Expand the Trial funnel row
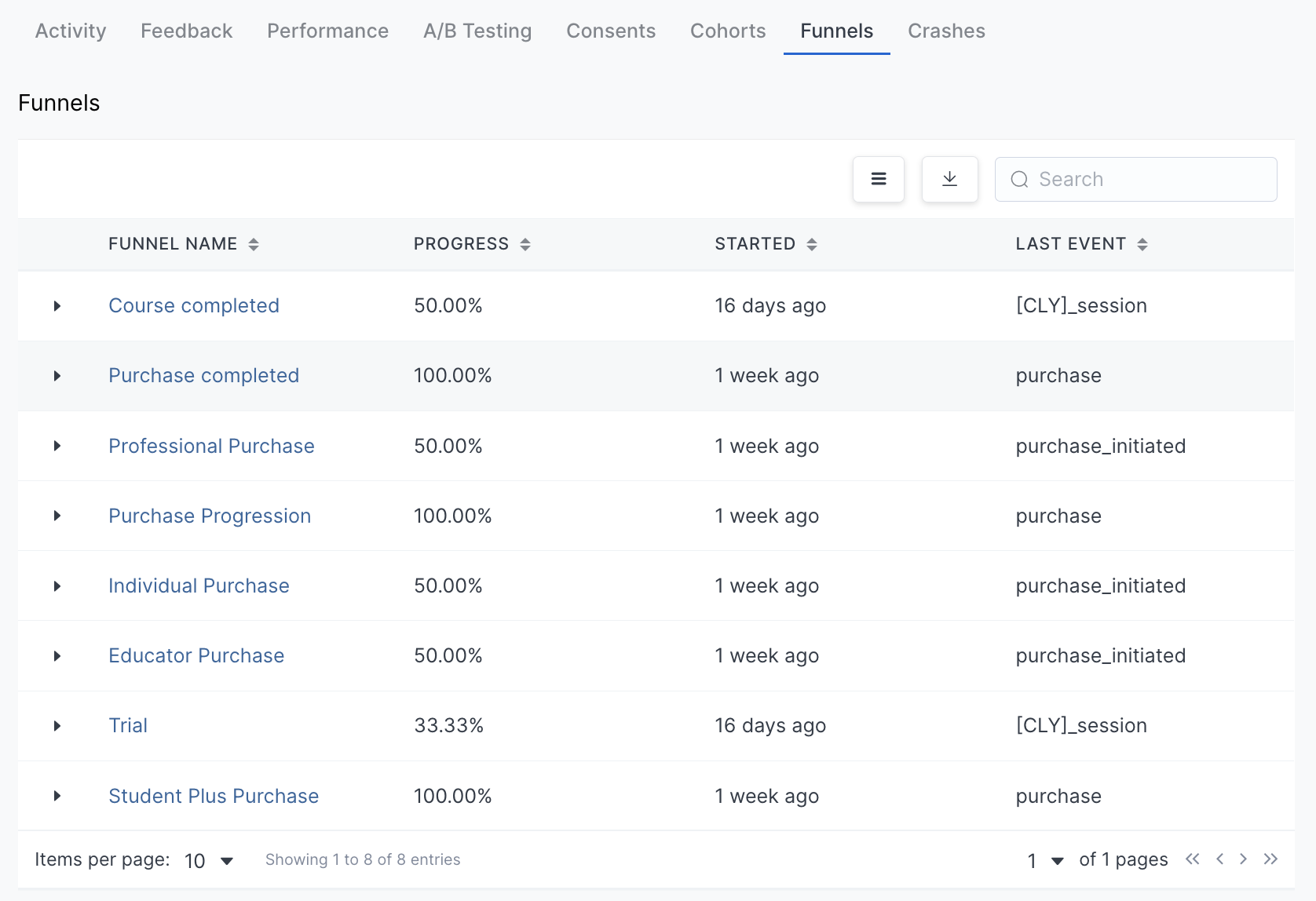Image resolution: width=1316 pixels, height=901 pixels. [x=57, y=726]
